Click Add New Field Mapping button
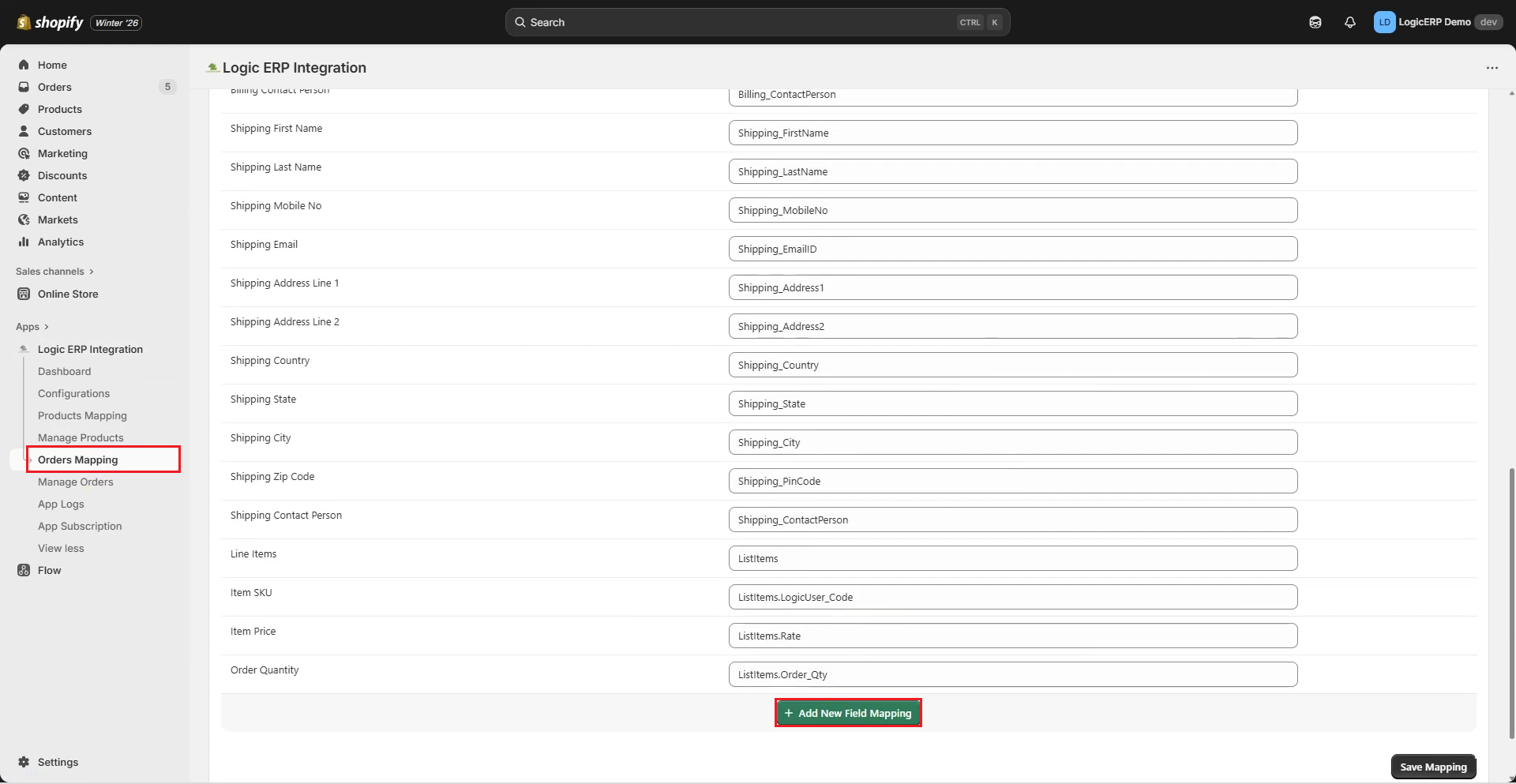Screen dimensions: 1516x784 [848, 713]
